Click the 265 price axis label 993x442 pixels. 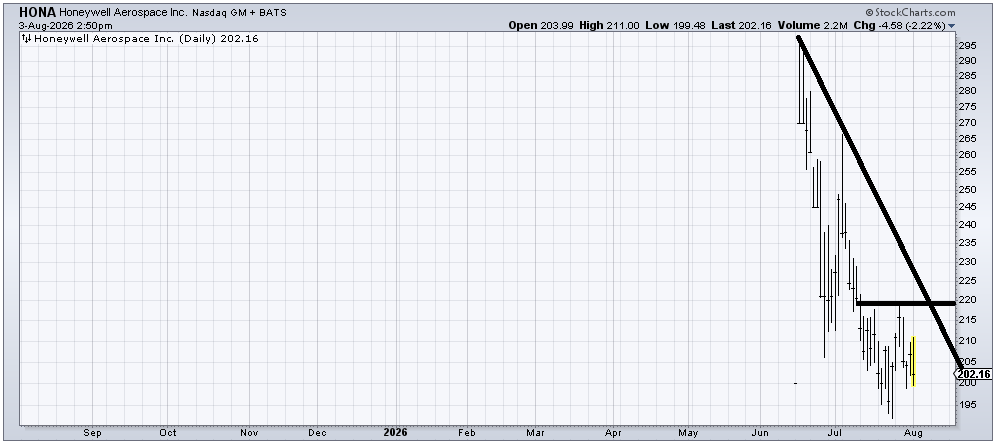pyautogui.click(x=966, y=139)
